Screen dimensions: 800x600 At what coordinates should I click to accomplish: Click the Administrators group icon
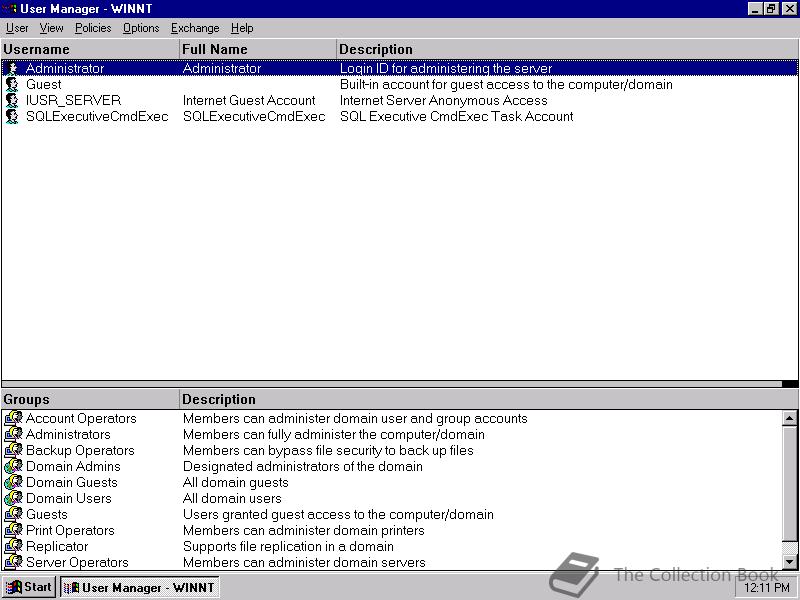pos(14,435)
